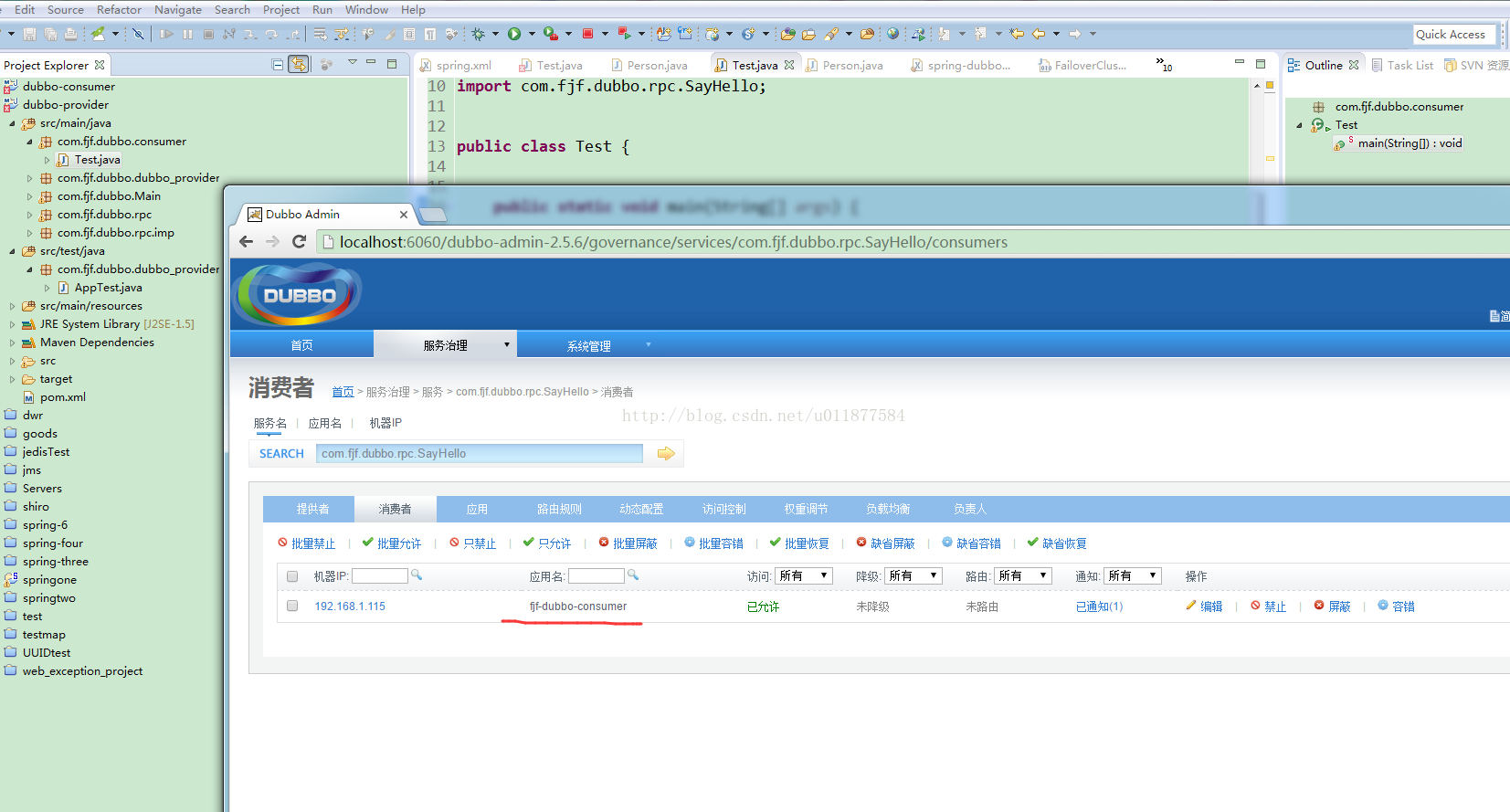Click the SEARCH service name field
1510x812 pixels.
point(480,453)
